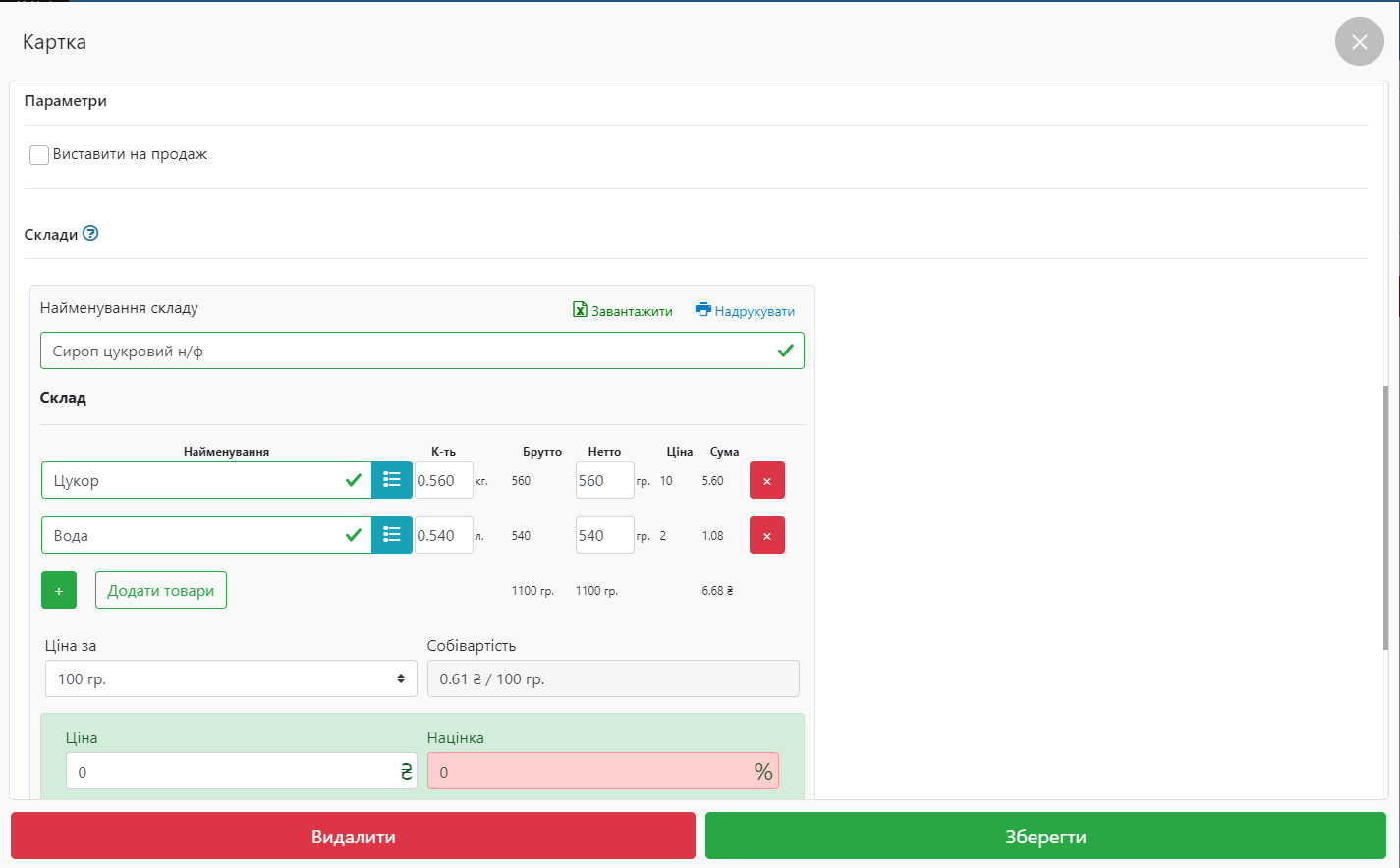
Task: Expand the Ціна за dropdown
Action: click(x=231, y=678)
